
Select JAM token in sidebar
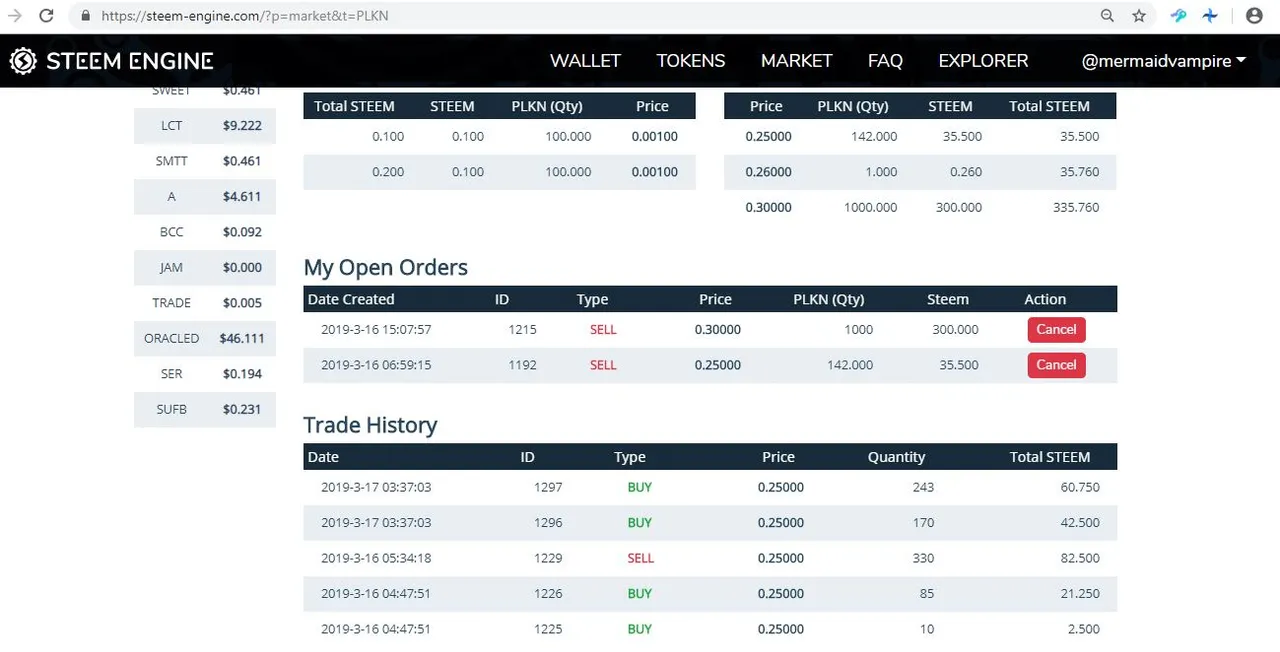[x=205, y=268]
